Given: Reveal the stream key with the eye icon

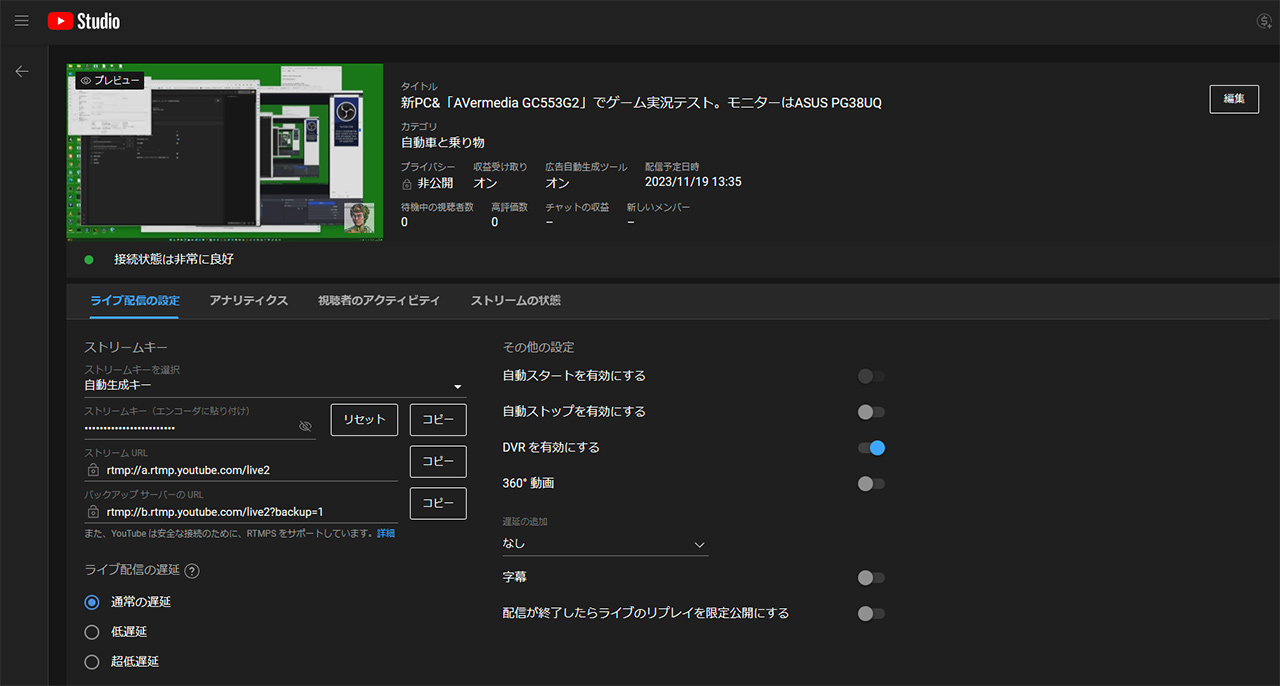Looking at the screenshot, I should tap(306, 427).
